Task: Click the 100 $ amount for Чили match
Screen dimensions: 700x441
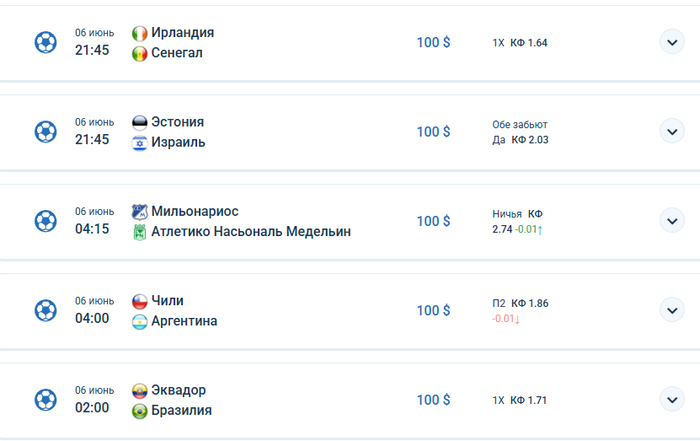Action: point(433,310)
